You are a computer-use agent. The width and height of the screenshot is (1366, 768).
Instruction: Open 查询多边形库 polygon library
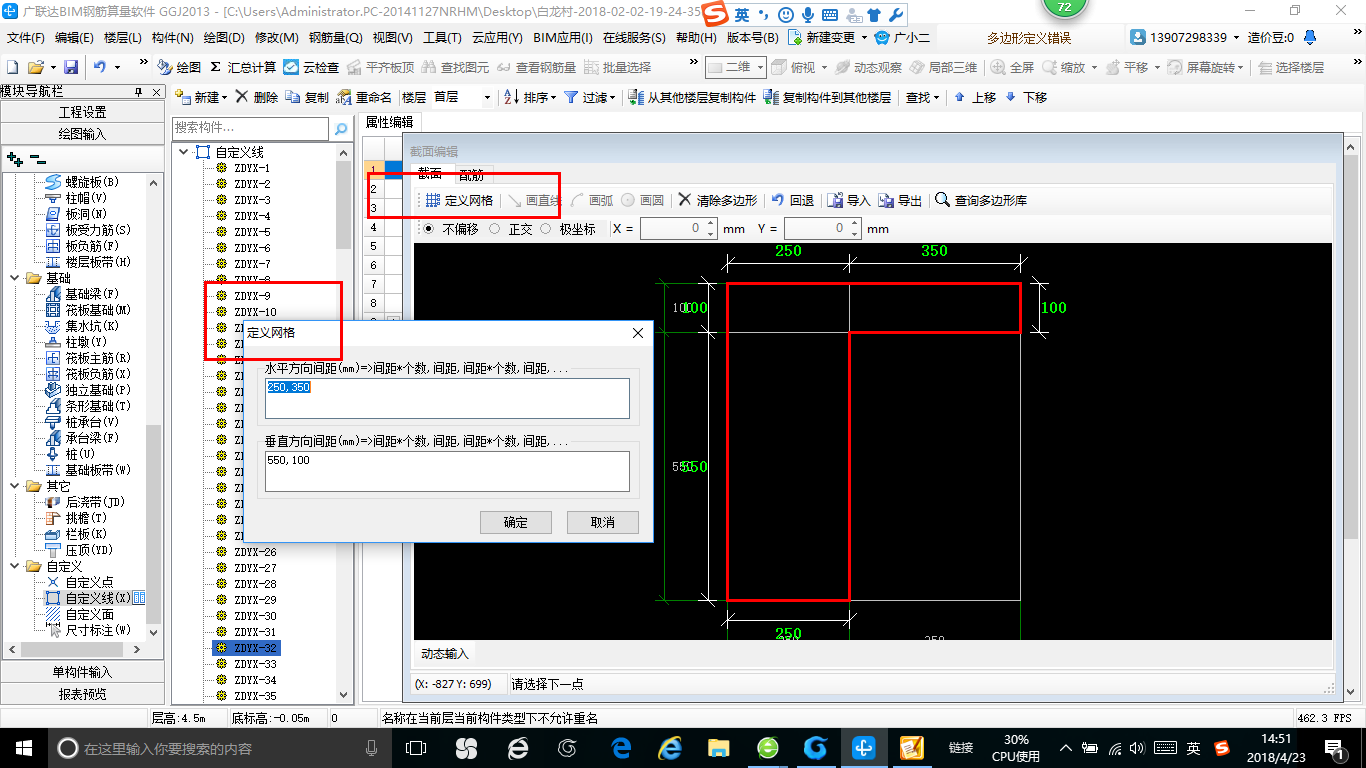(x=981, y=200)
